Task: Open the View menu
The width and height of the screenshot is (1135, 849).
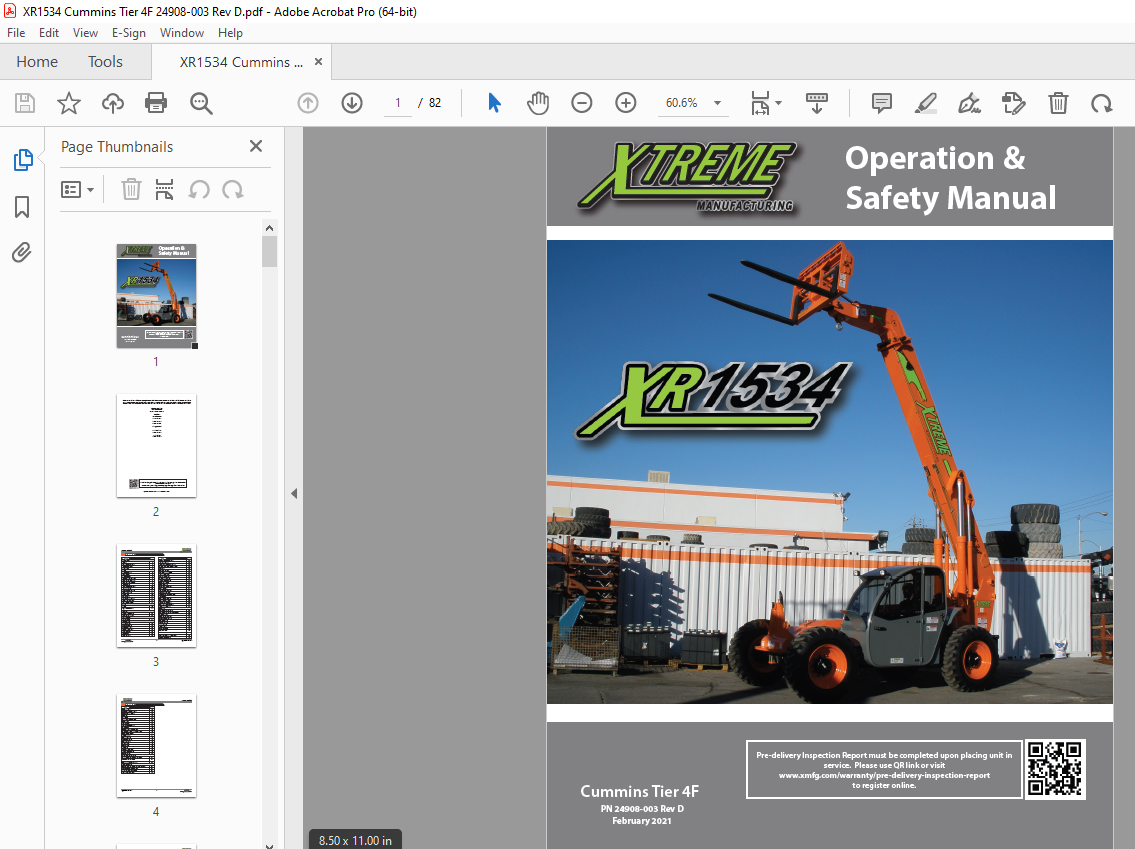Action: point(85,33)
